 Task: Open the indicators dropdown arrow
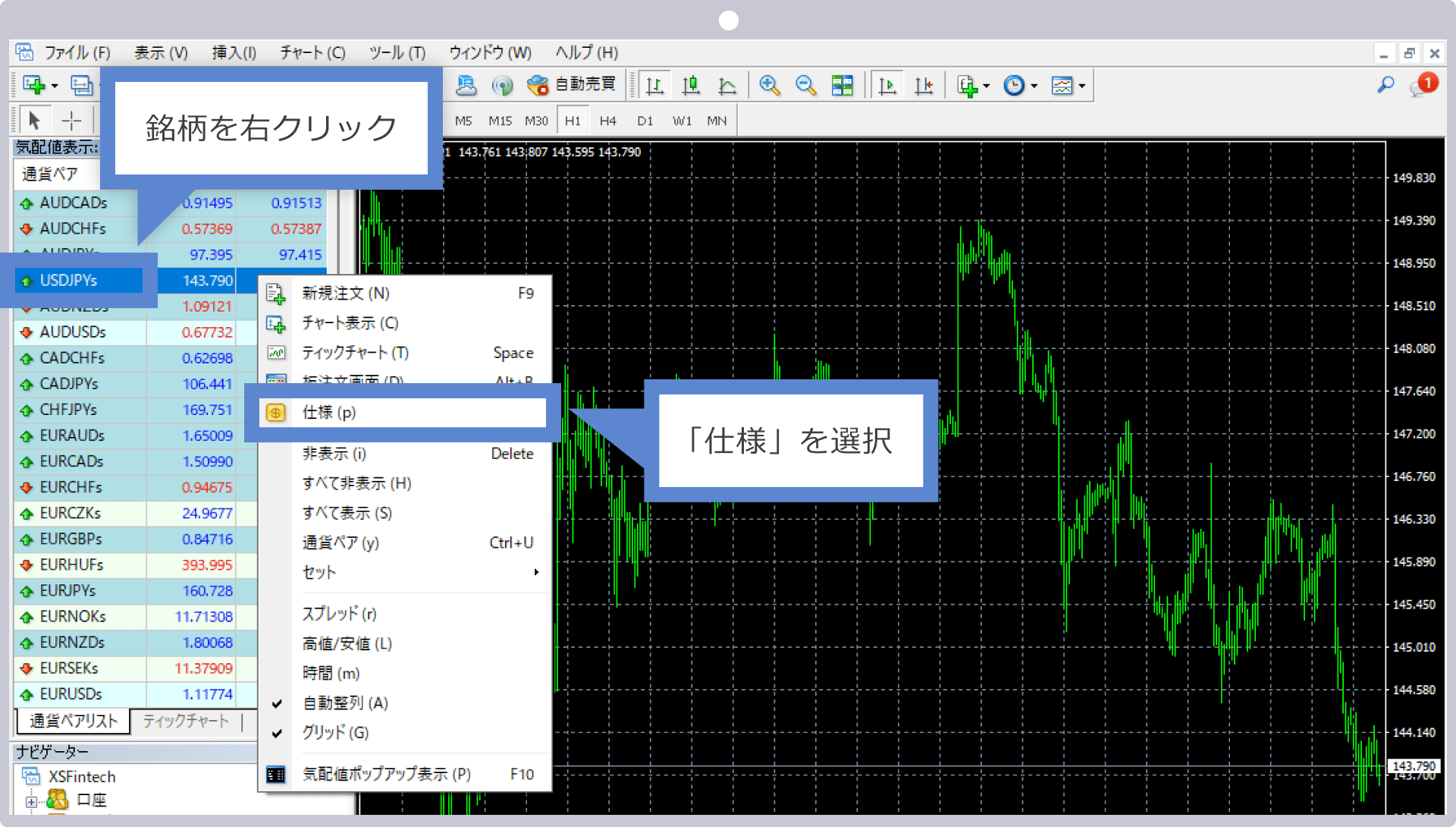987,86
